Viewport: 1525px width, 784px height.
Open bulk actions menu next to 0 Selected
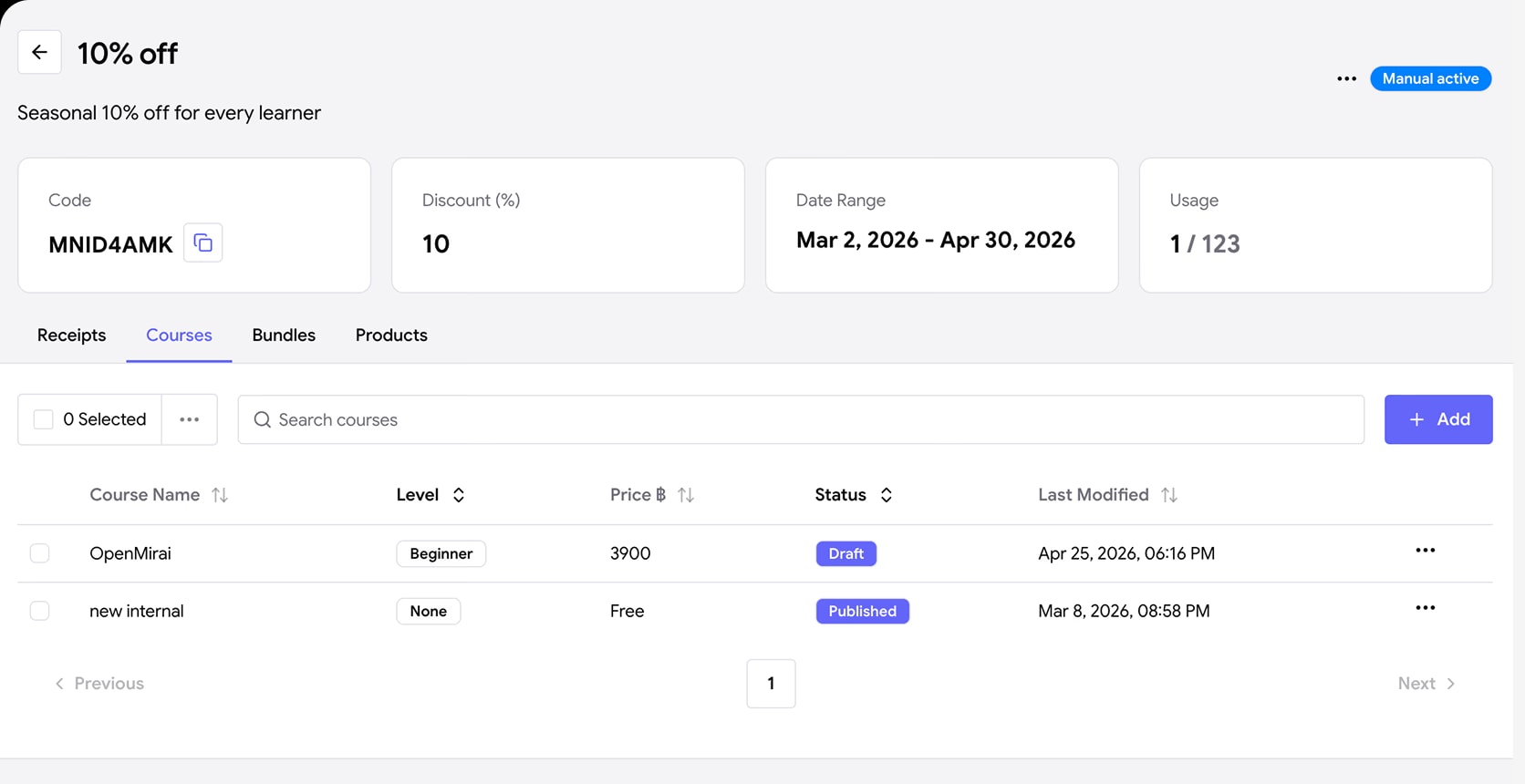(189, 419)
